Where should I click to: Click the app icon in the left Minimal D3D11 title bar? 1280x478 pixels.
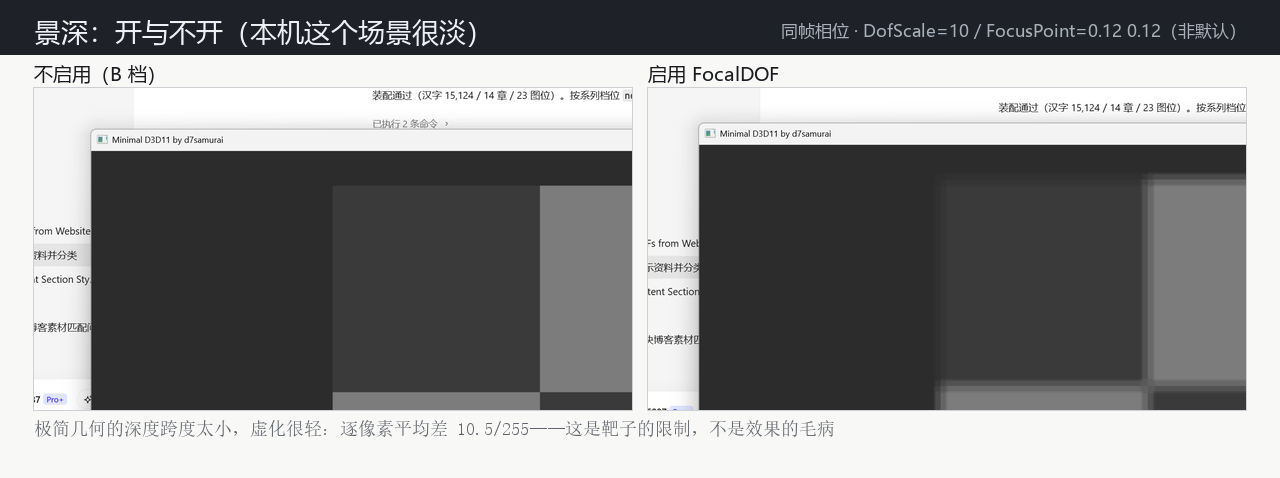point(101,140)
